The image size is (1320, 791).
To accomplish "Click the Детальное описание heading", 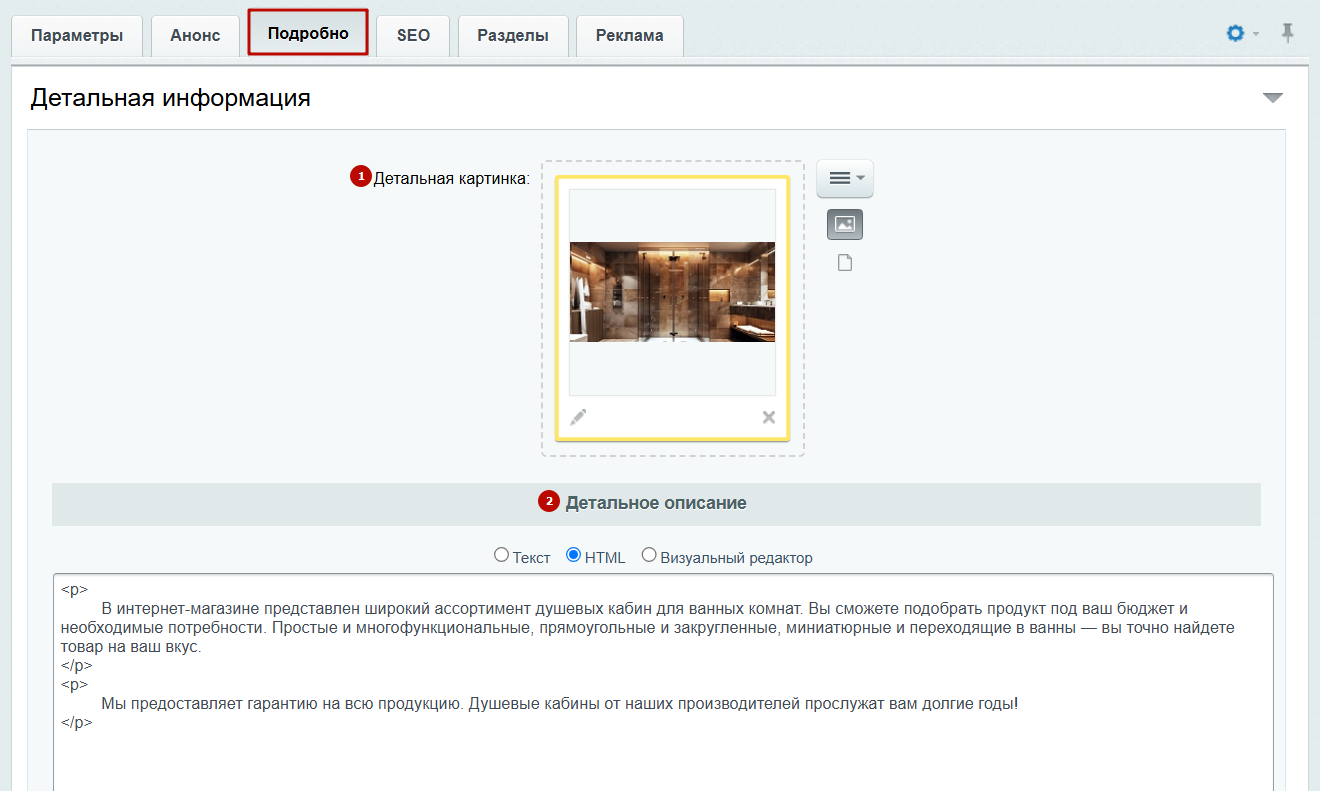I will coord(656,503).
